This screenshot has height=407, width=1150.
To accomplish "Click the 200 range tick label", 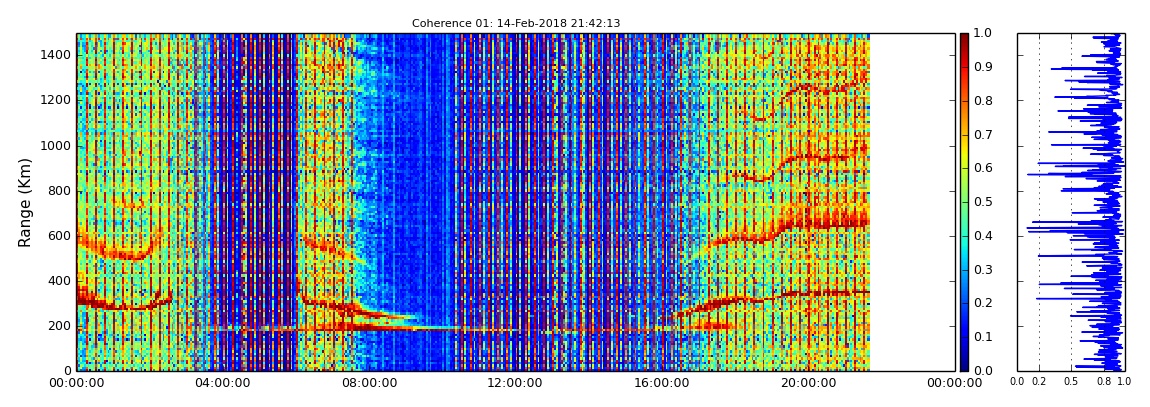I will [60, 326].
